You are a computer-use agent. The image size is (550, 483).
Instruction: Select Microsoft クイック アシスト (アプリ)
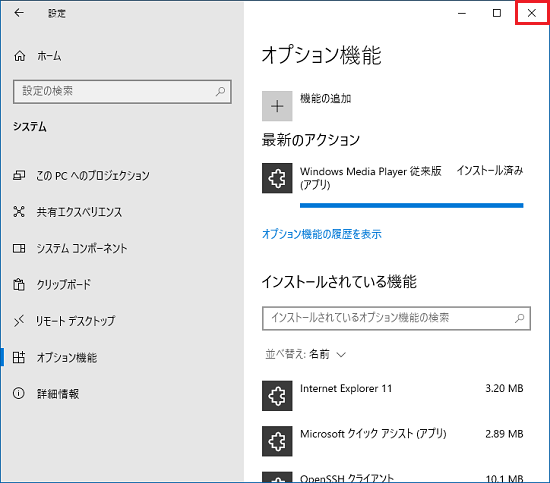point(373,434)
